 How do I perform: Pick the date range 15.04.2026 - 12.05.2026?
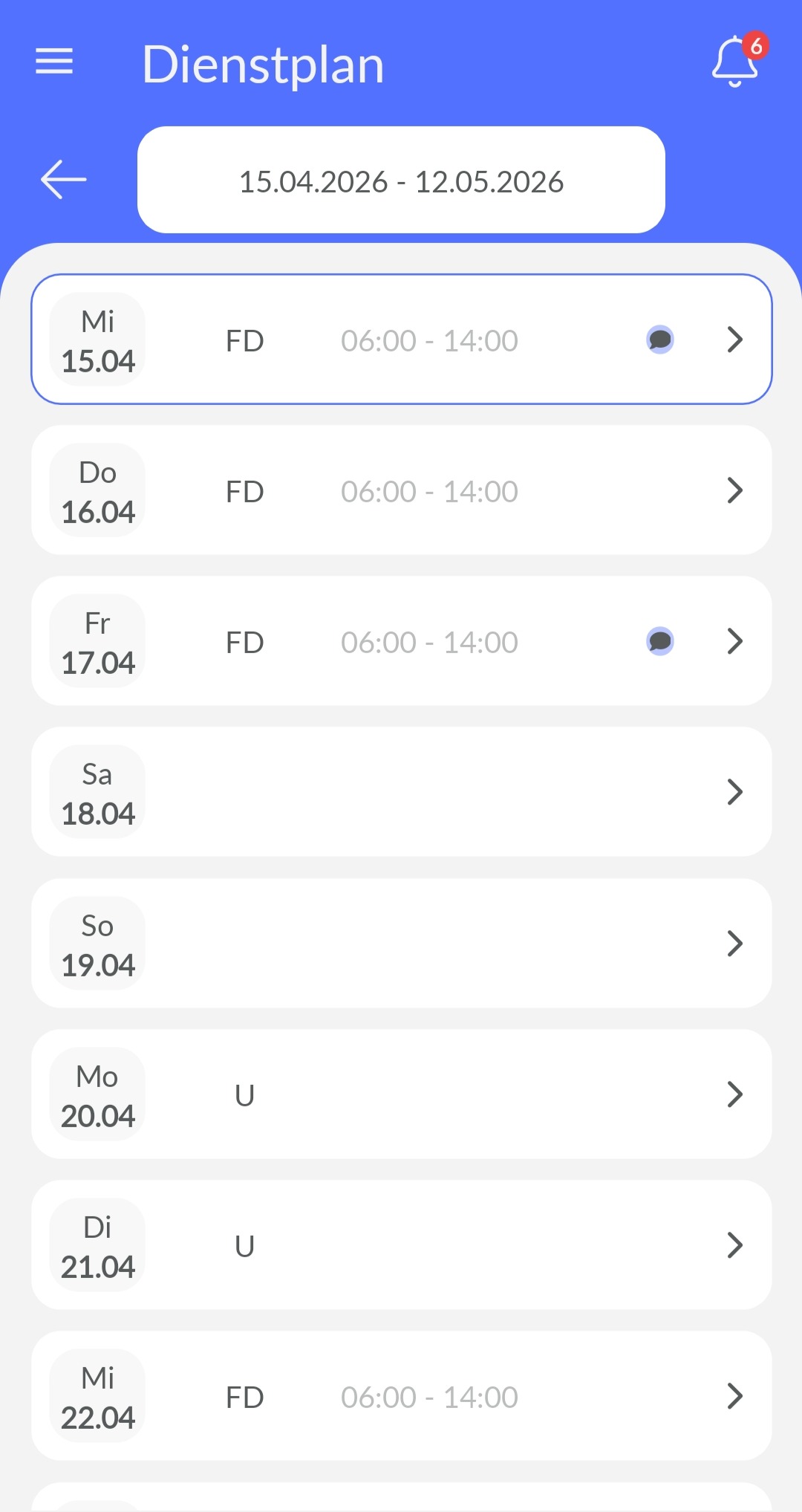(401, 181)
